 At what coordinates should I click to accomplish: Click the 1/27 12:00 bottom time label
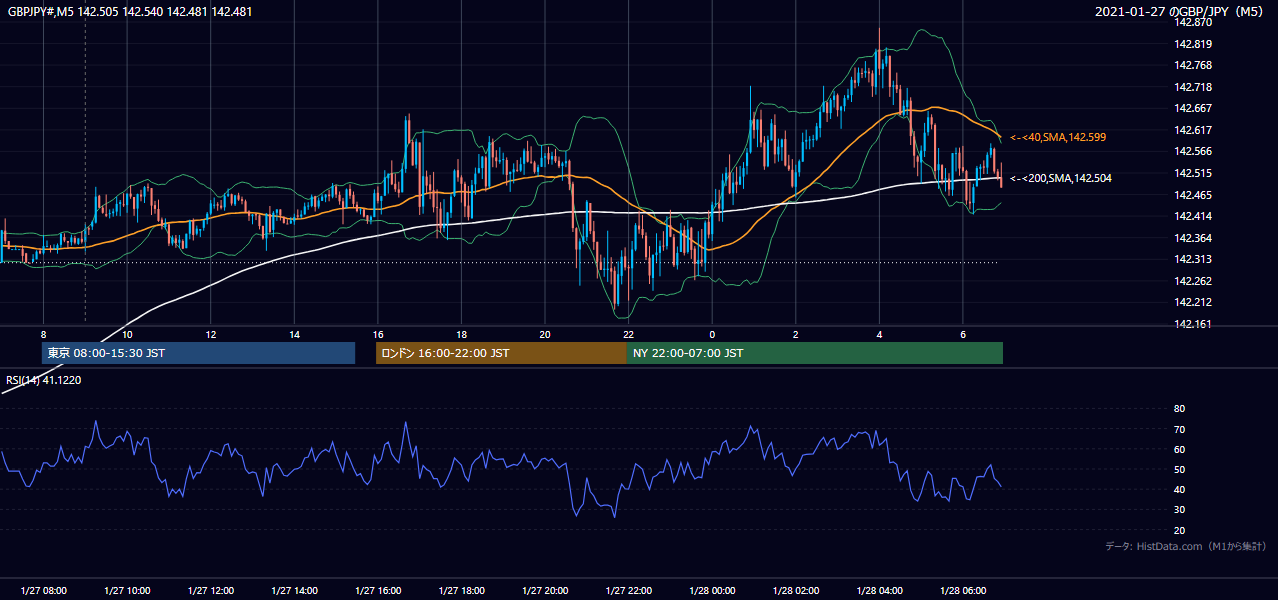[x=211, y=590]
